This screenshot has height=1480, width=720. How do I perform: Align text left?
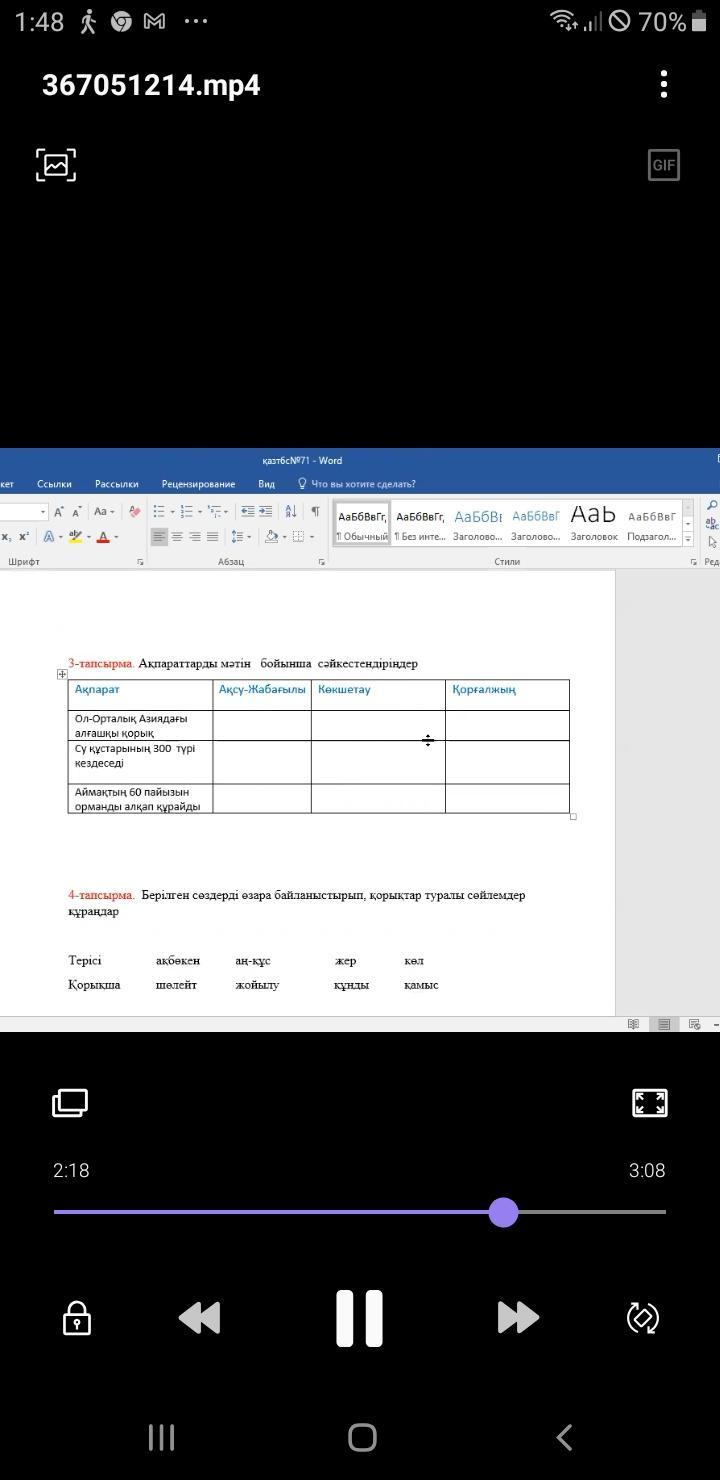[x=159, y=537]
